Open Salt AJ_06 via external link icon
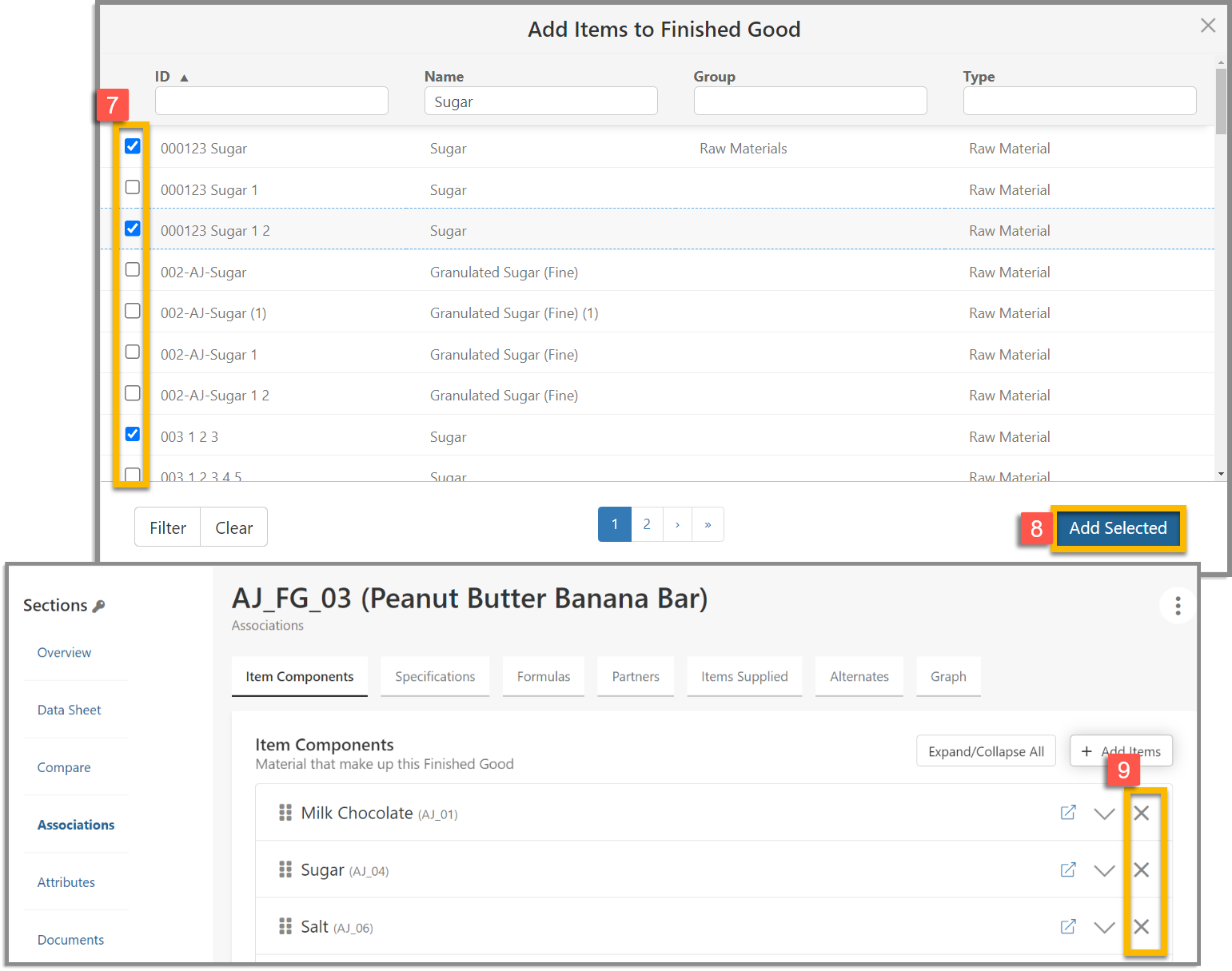The image size is (1232, 971). point(1068,926)
